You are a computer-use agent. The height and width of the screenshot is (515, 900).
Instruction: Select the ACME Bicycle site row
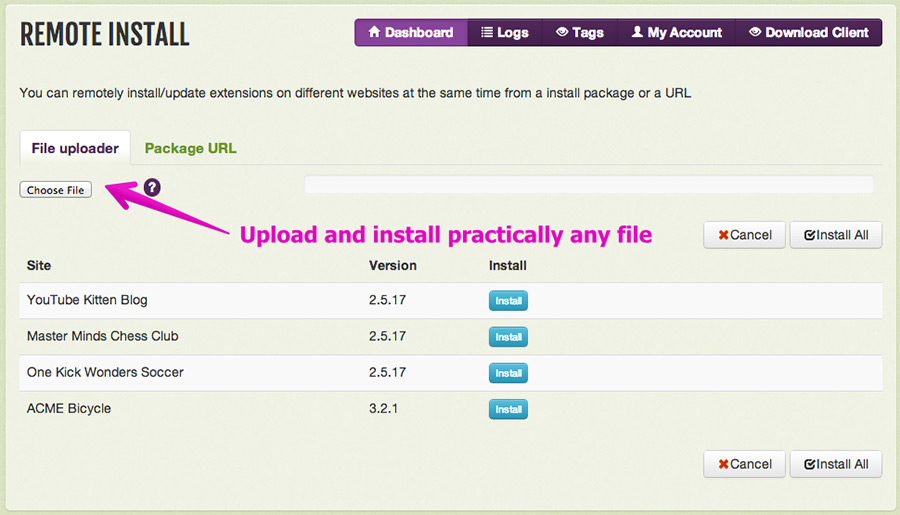tap(451, 409)
